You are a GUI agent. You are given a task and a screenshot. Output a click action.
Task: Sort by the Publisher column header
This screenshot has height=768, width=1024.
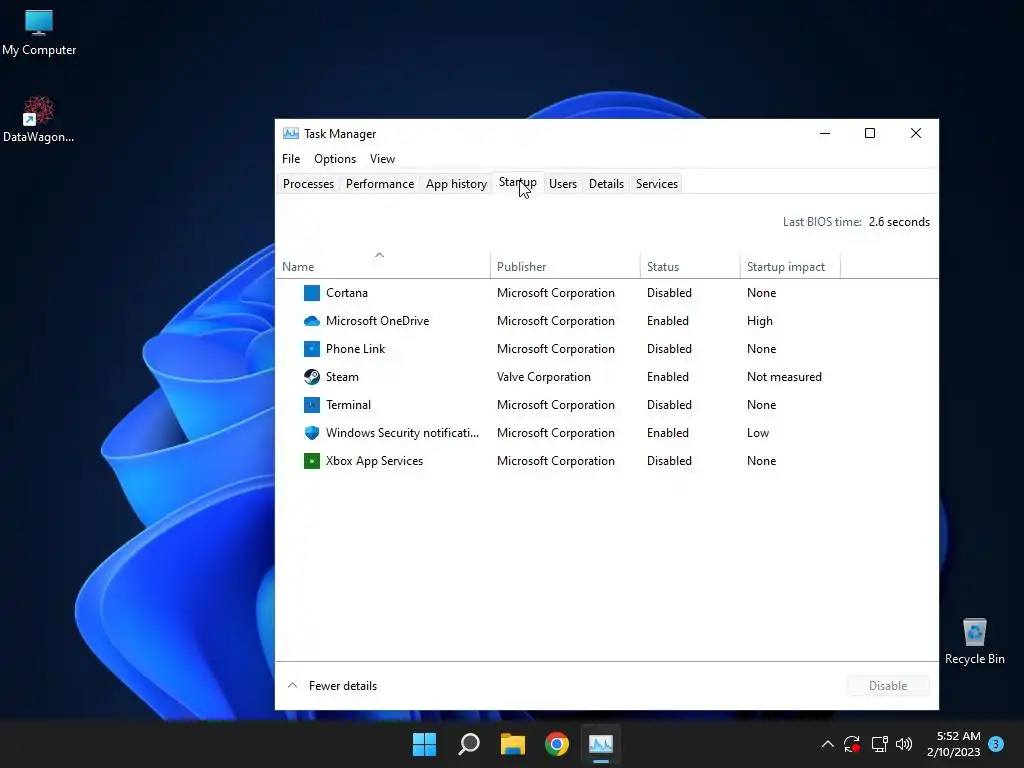565,266
